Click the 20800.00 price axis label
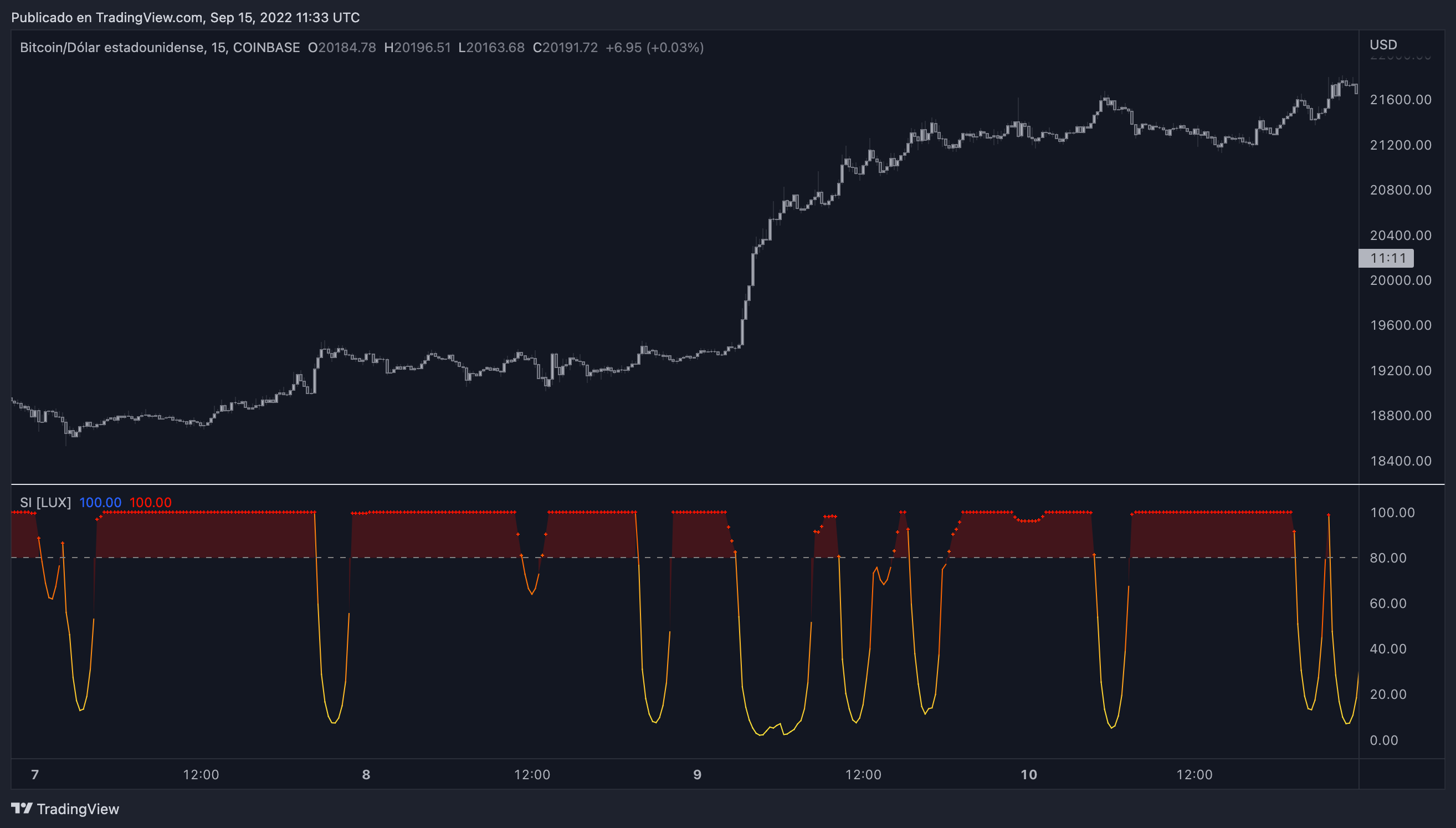 [1400, 190]
